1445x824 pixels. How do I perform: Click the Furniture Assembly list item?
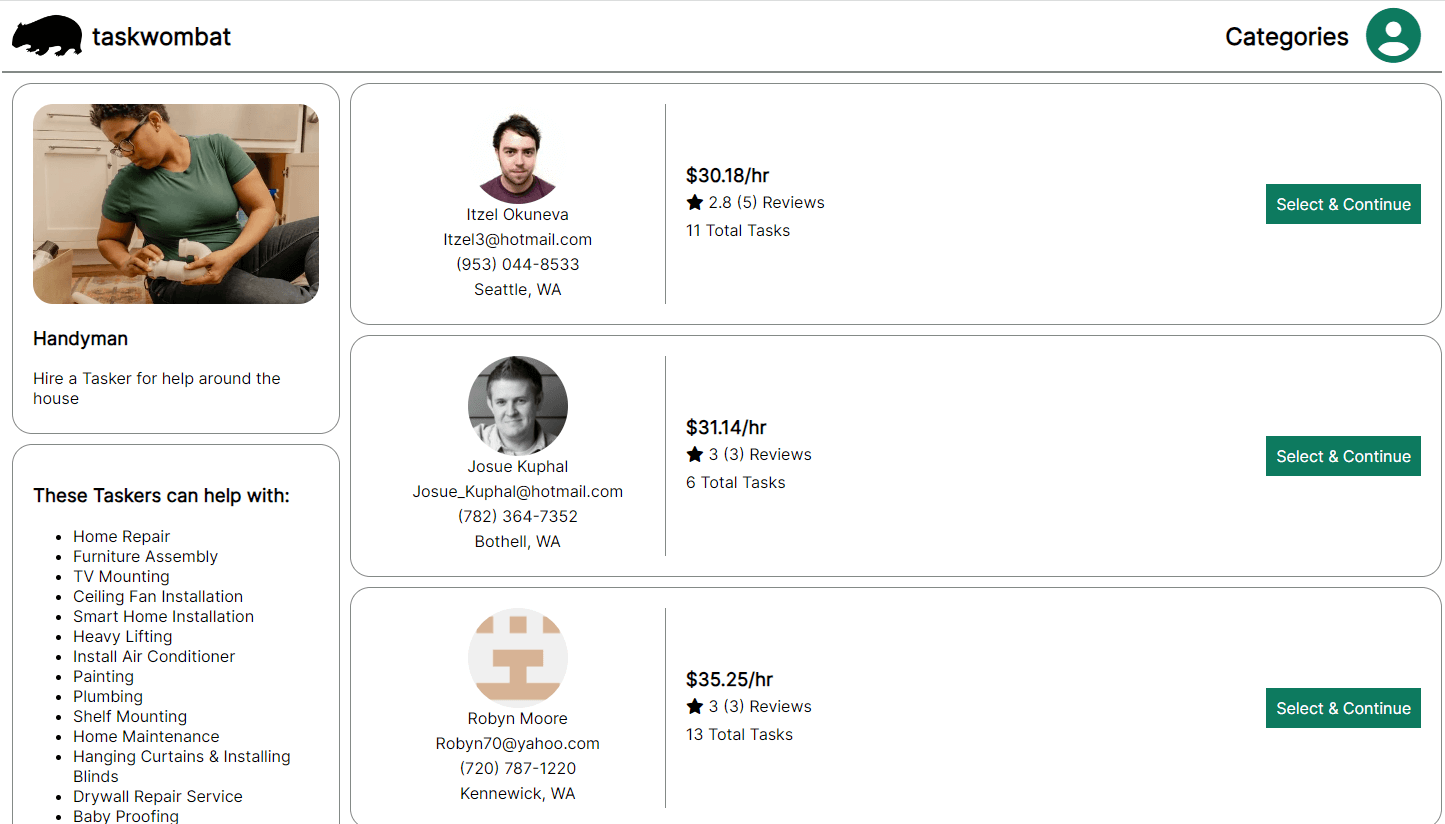pos(145,557)
